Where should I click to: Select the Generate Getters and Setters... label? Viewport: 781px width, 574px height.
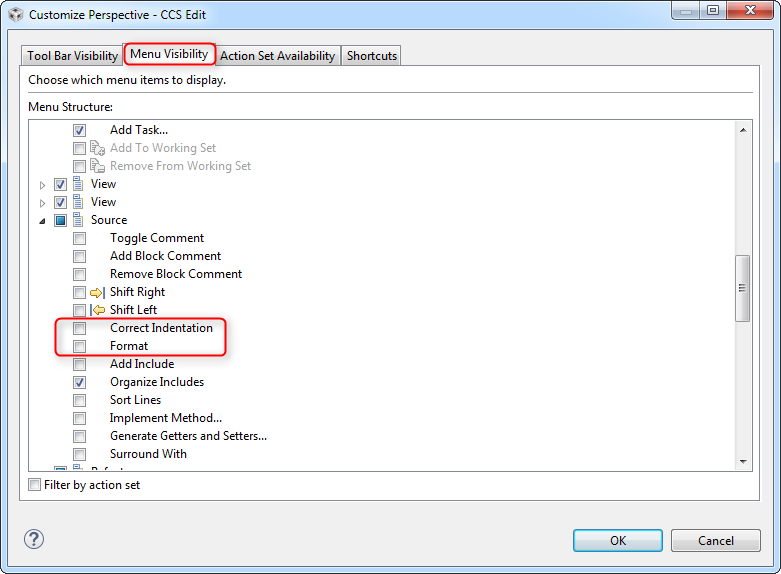tap(188, 436)
